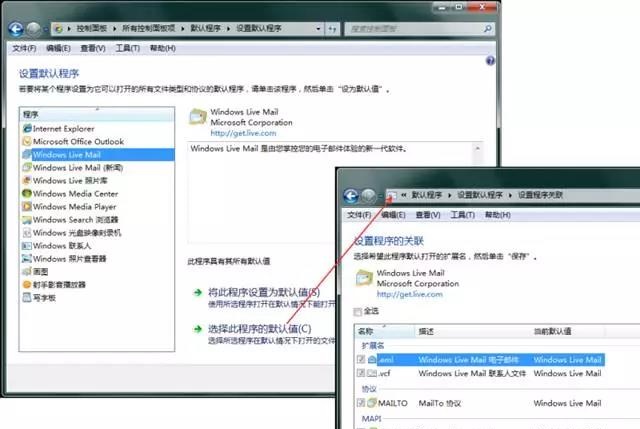Click the 程序 list column header
The width and height of the screenshot is (640, 429).
tap(97, 114)
